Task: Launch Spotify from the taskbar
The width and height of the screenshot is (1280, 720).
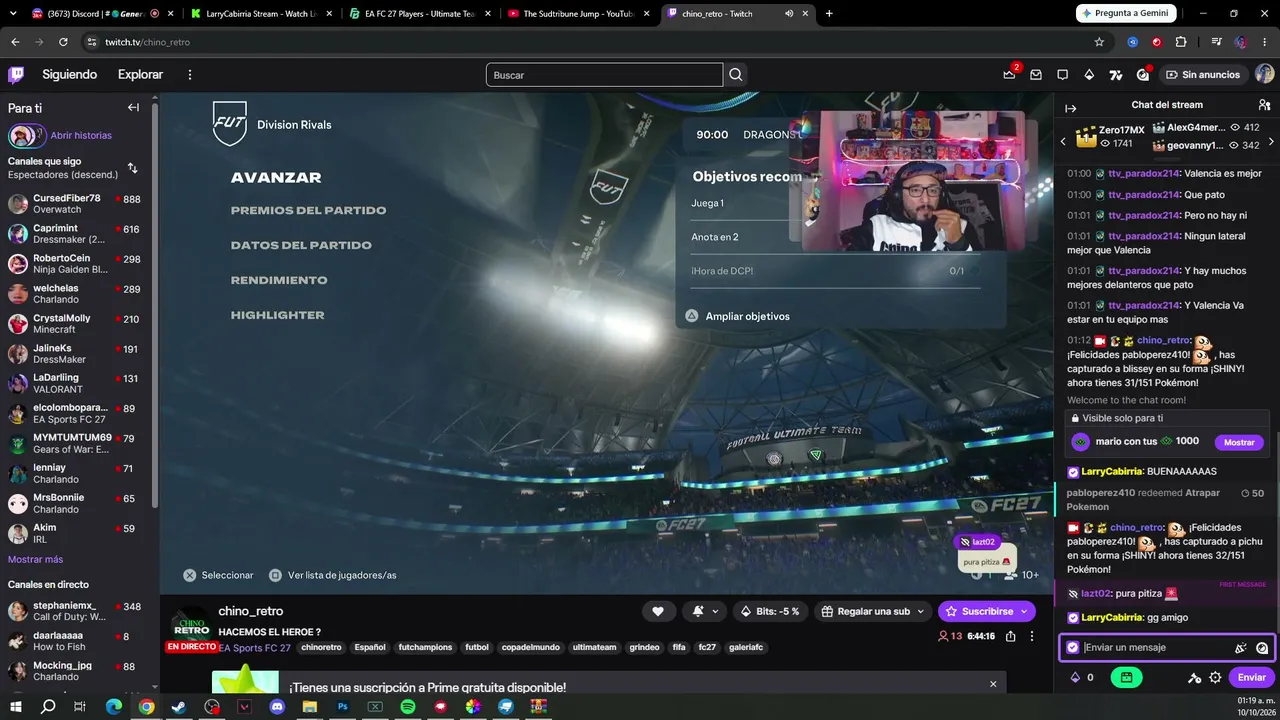Action: (408, 707)
